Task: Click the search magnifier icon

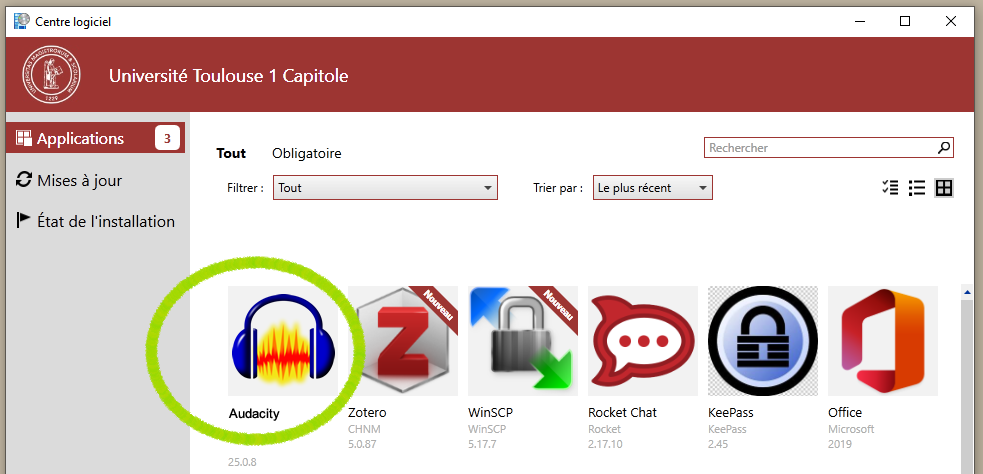Action: (944, 148)
